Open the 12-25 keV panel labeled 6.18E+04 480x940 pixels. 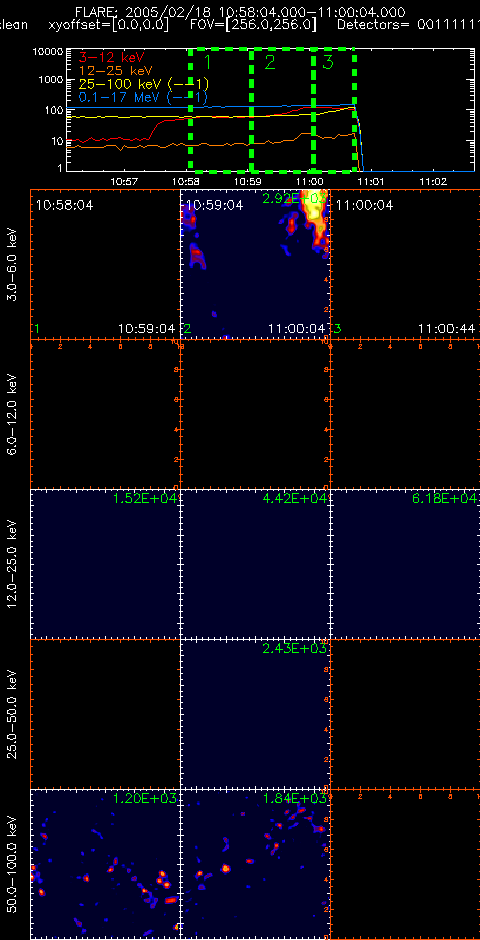(x=405, y=564)
